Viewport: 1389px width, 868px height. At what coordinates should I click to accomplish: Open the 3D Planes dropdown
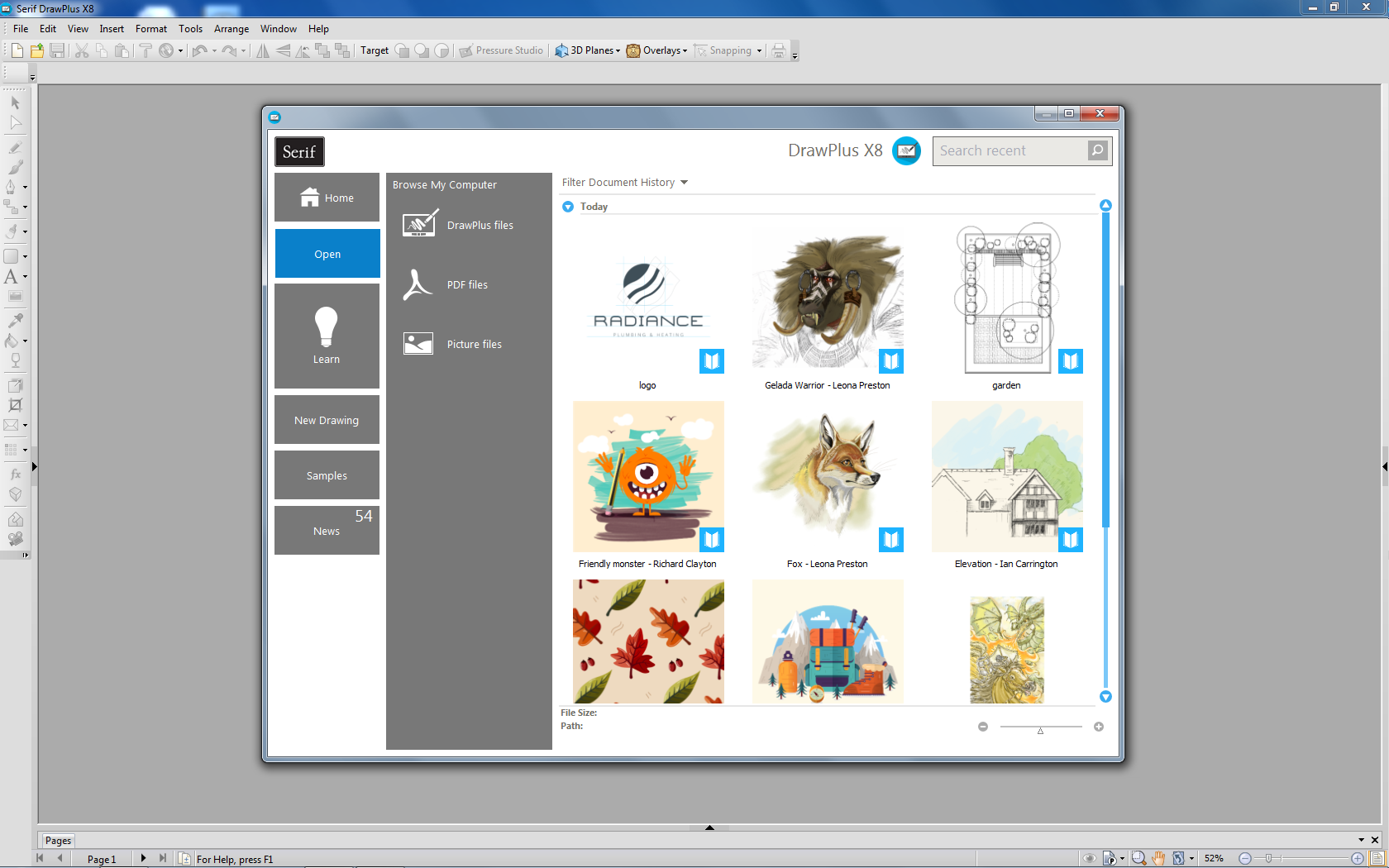pos(588,50)
